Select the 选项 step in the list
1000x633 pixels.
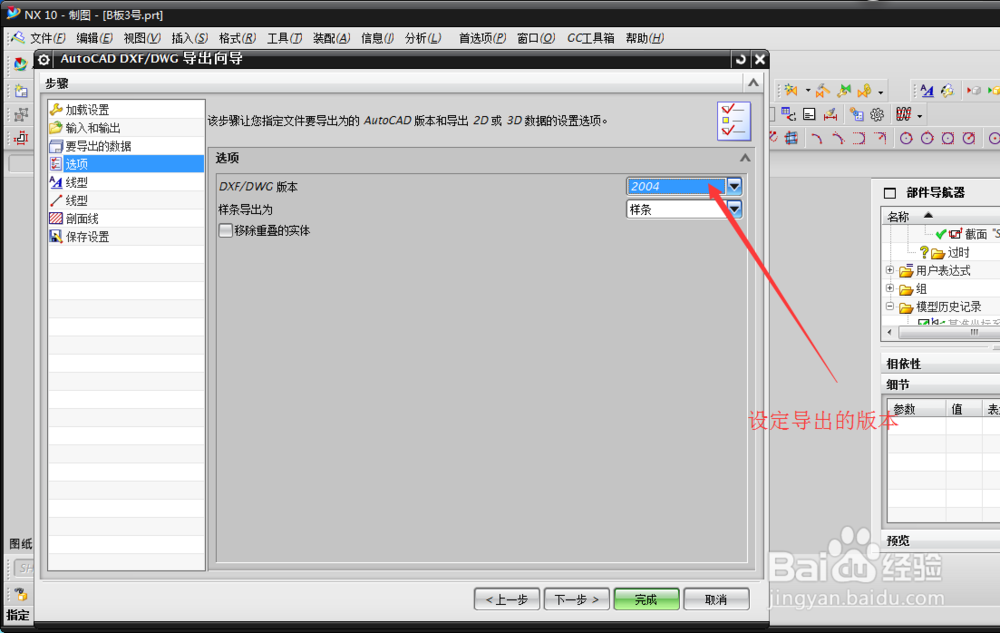point(126,164)
